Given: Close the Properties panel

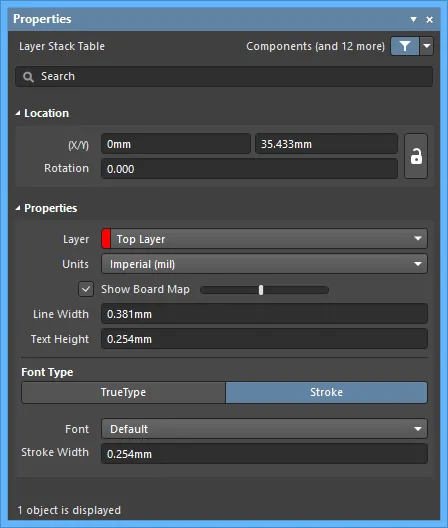Looking at the screenshot, I should coord(429,20).
